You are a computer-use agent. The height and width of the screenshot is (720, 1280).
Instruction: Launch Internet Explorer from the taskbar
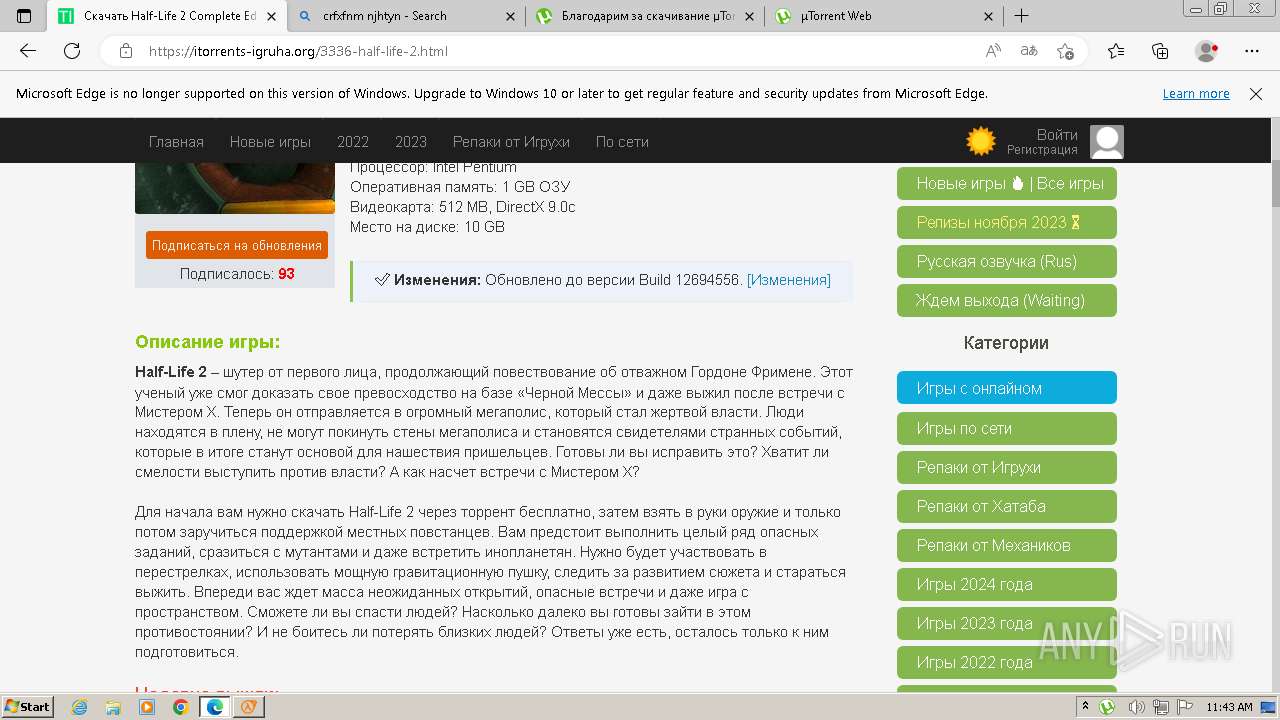80,707
